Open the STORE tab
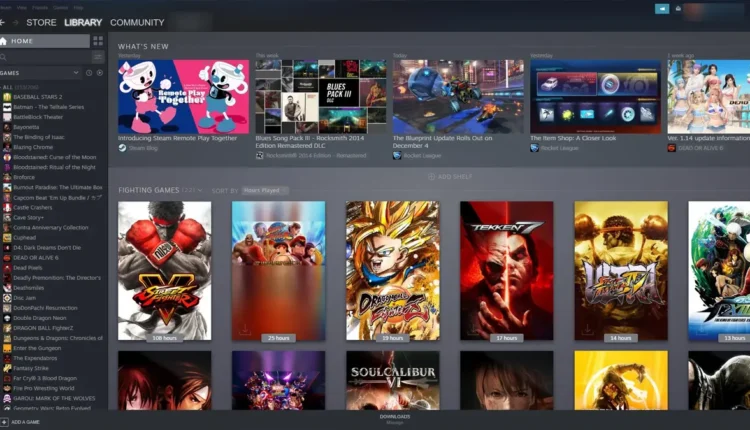 [x=41, y=22]
